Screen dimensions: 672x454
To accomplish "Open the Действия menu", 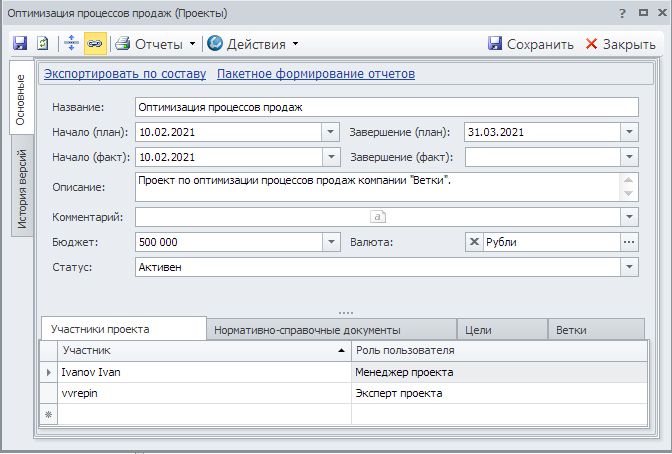I will [253, 44].
